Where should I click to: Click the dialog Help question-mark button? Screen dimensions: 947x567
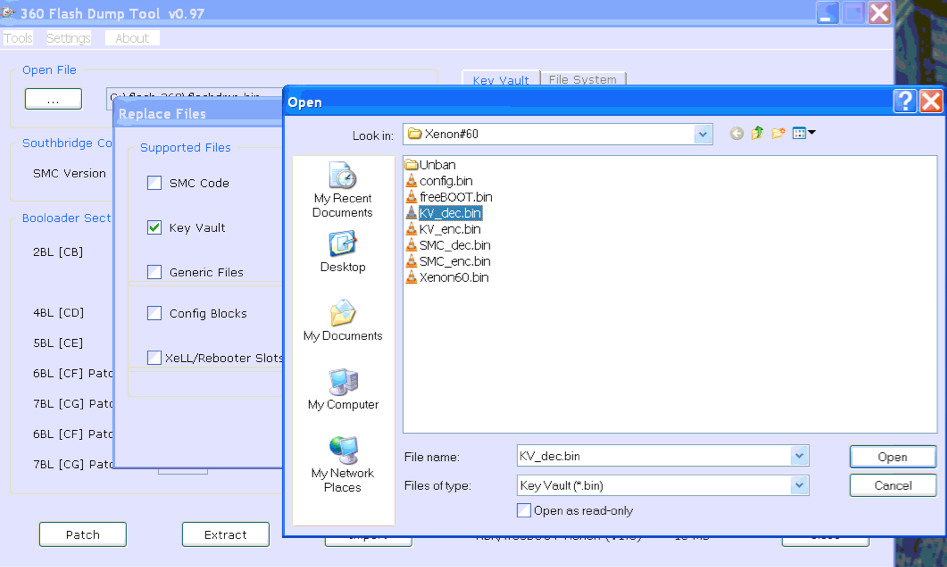pos(905,101)
